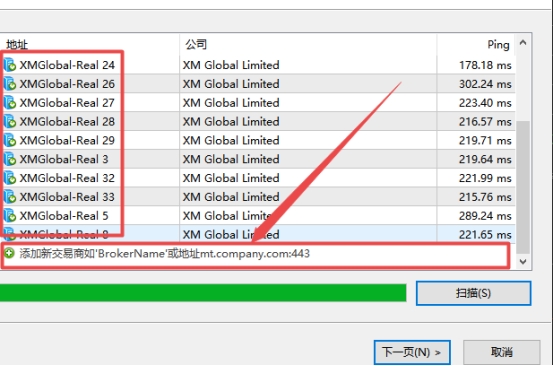Click the scrollbar up arrow
The image size is (554, 366).
[x=523, y=43]
